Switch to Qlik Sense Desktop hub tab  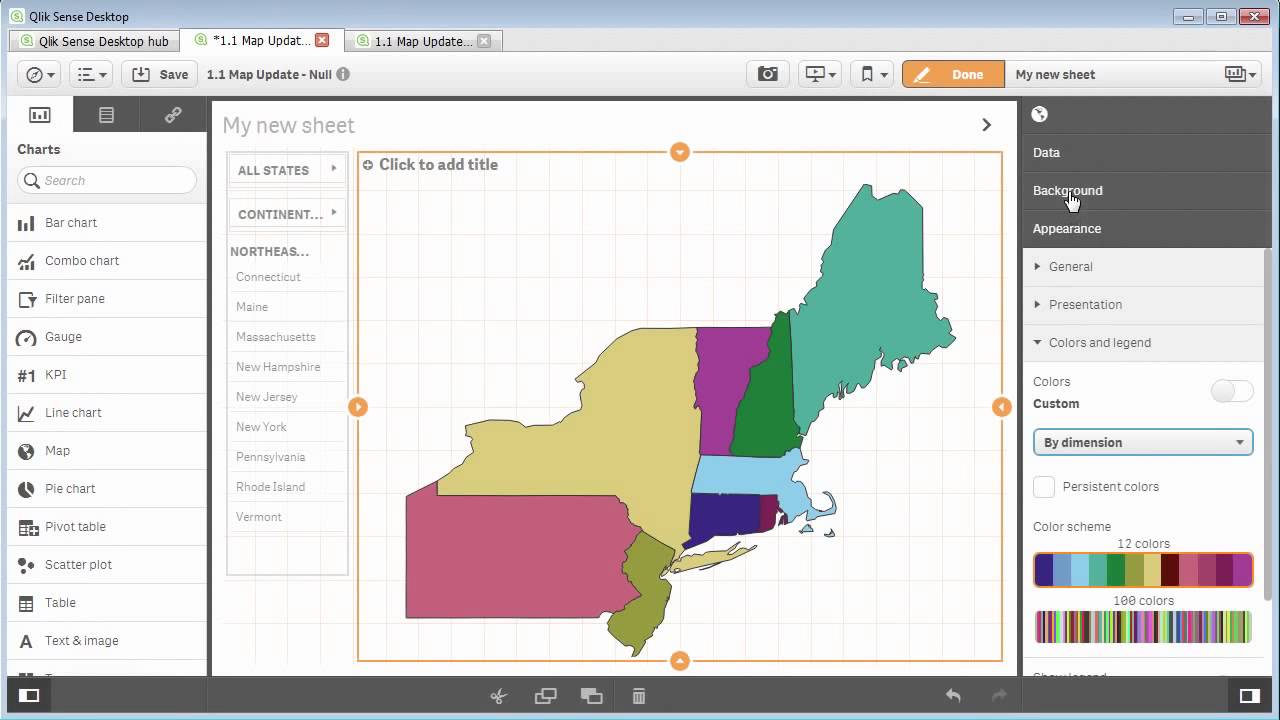pyautogui.click(x=94, y=41)
